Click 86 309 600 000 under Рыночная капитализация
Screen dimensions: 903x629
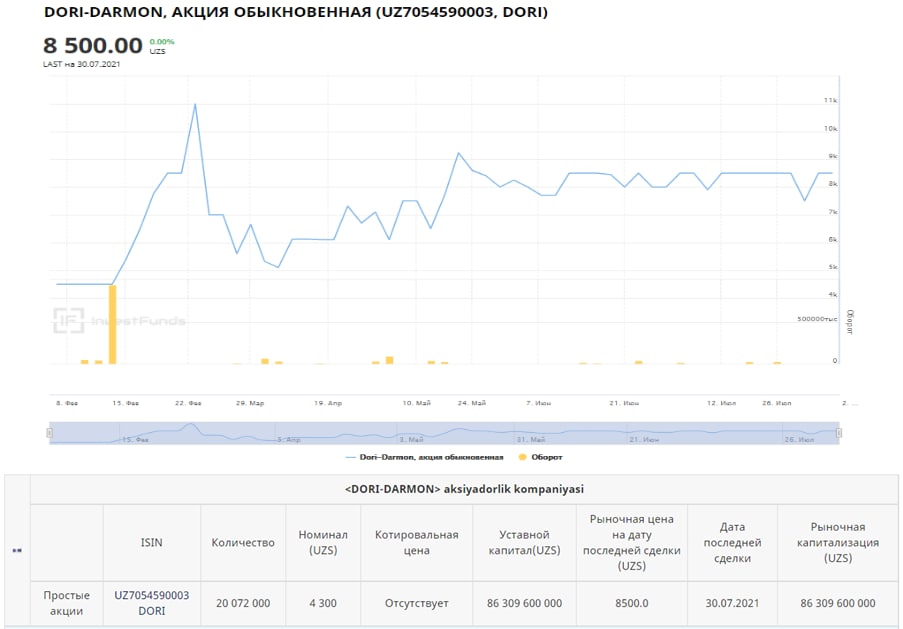(x=838, y=603)
